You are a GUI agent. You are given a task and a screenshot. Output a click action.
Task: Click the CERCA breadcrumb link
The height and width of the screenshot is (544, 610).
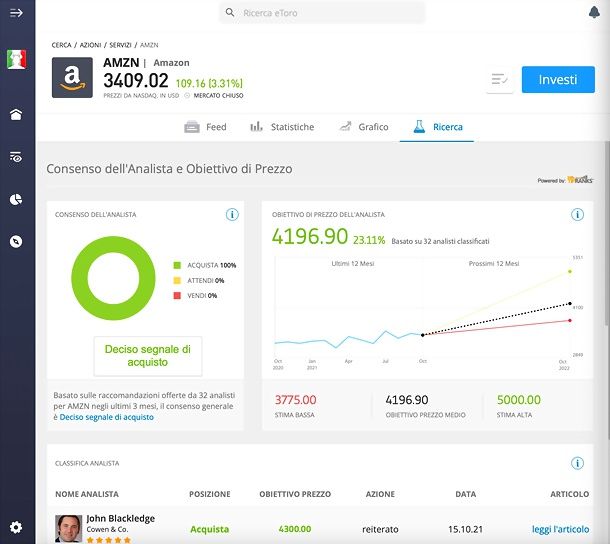(61, 45)
